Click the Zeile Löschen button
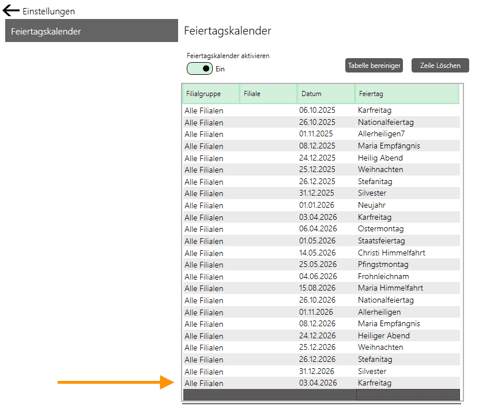Screen dimensions: 479x416 [x=440, y=65]
